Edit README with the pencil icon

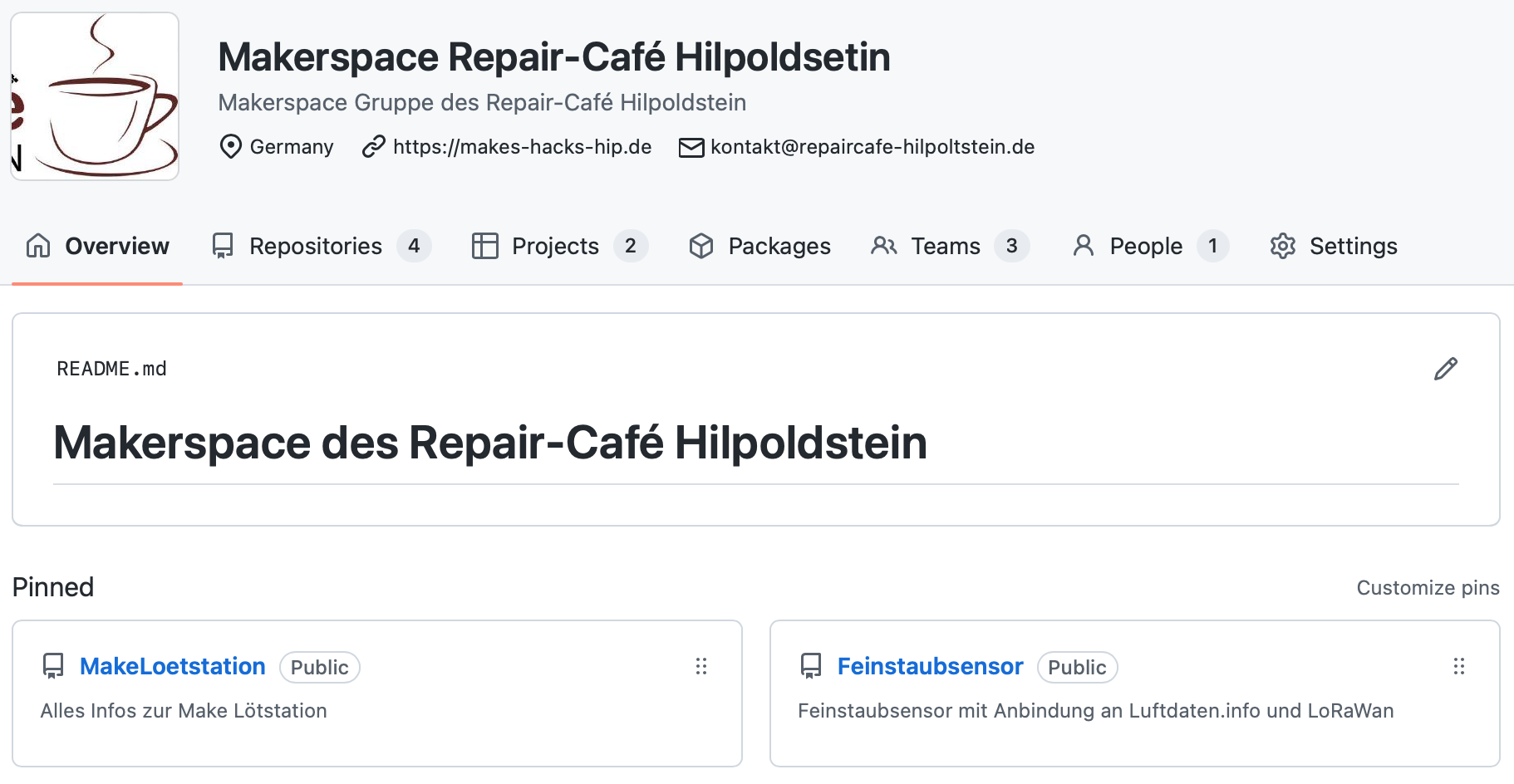[1446, 369]
